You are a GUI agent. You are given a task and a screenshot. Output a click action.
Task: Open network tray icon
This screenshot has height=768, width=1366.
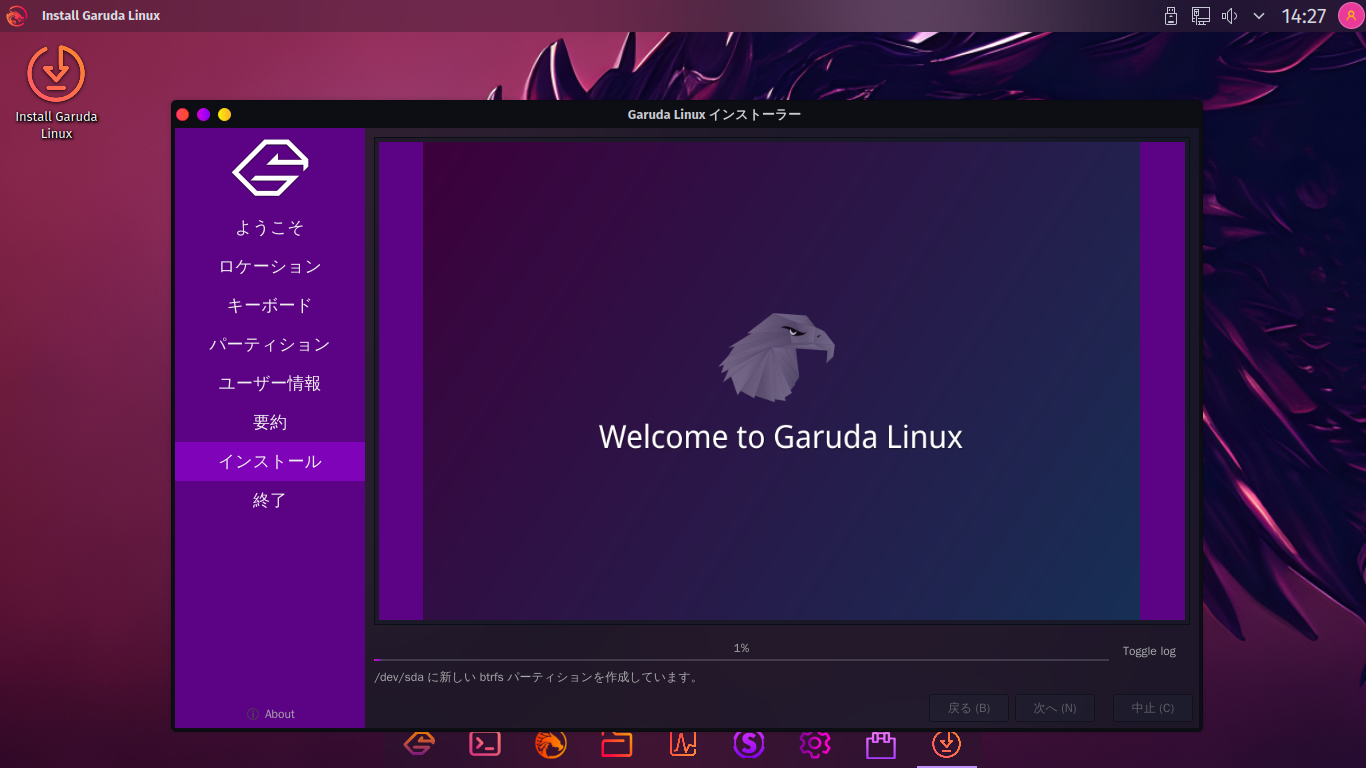click(1201, 16)
